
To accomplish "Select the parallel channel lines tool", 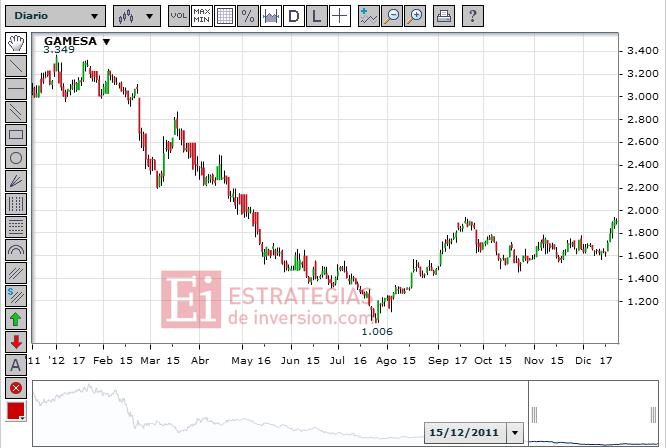I will point(16,112).
